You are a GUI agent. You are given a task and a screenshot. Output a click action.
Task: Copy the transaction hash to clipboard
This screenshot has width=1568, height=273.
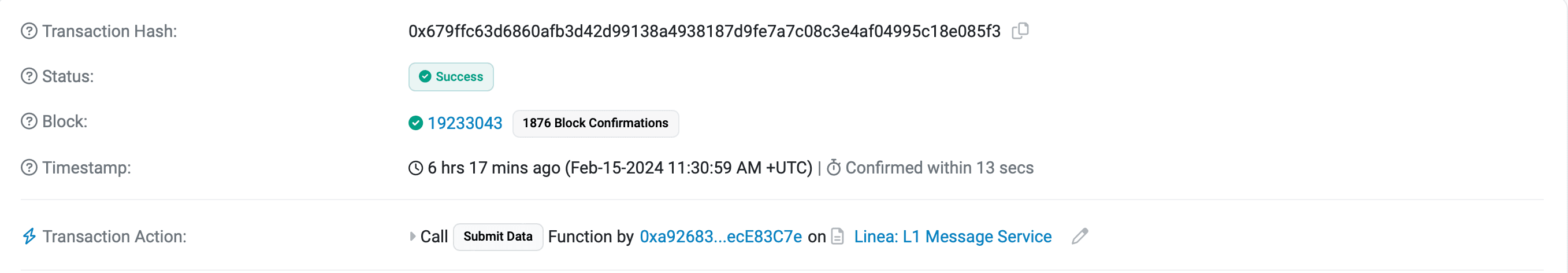[1020, 31]
